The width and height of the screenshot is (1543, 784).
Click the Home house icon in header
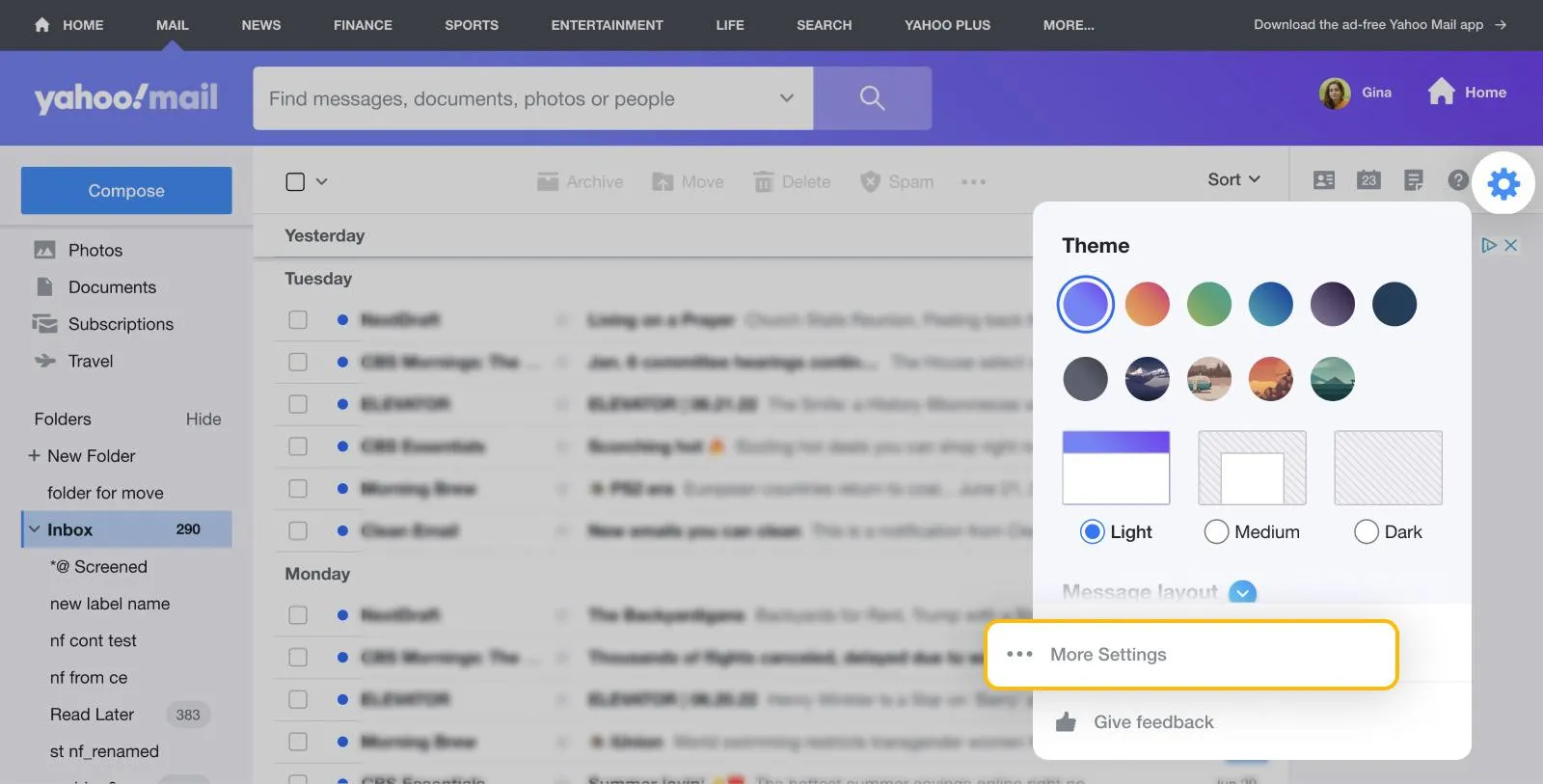point(1441,92)
